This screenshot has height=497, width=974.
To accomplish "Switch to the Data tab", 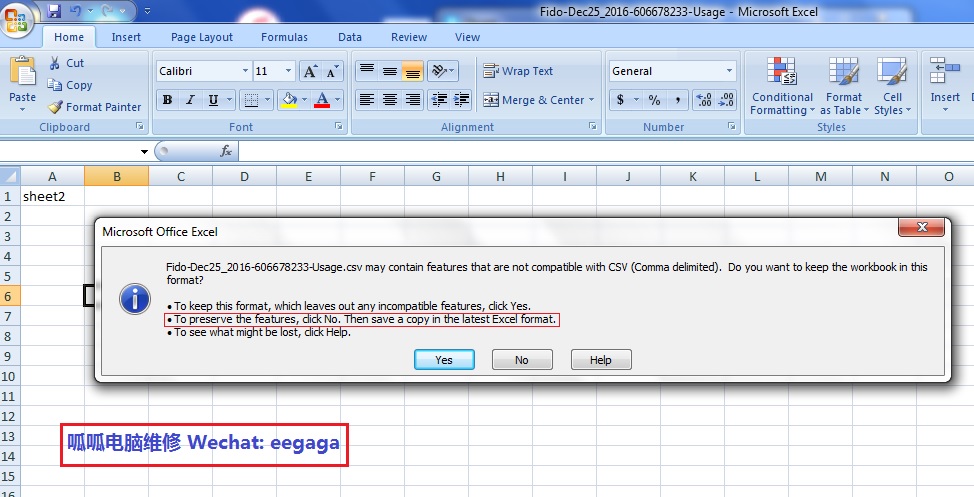I will click(350, 37).
